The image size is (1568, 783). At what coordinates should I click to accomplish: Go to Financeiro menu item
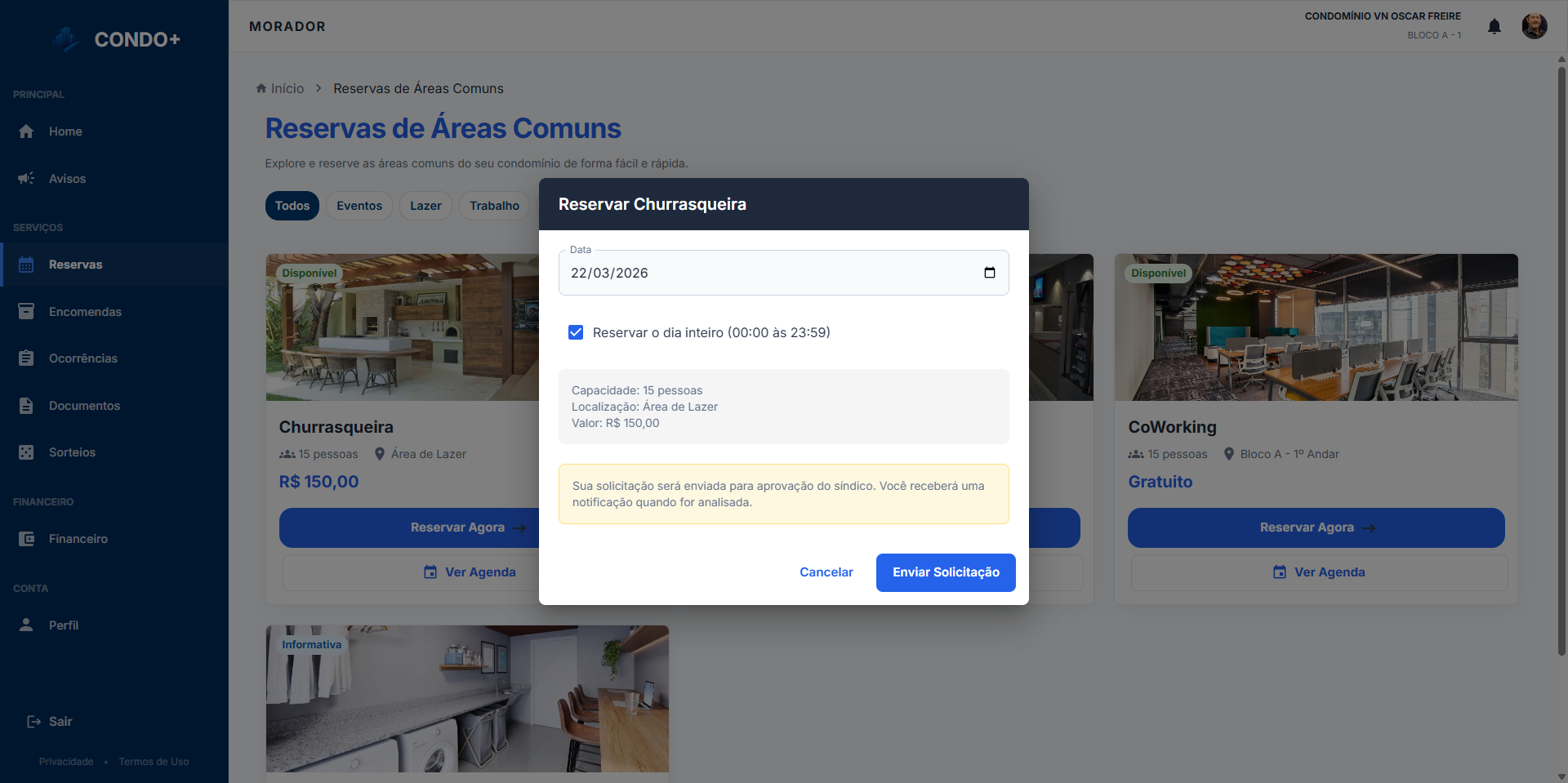(78, 539)
